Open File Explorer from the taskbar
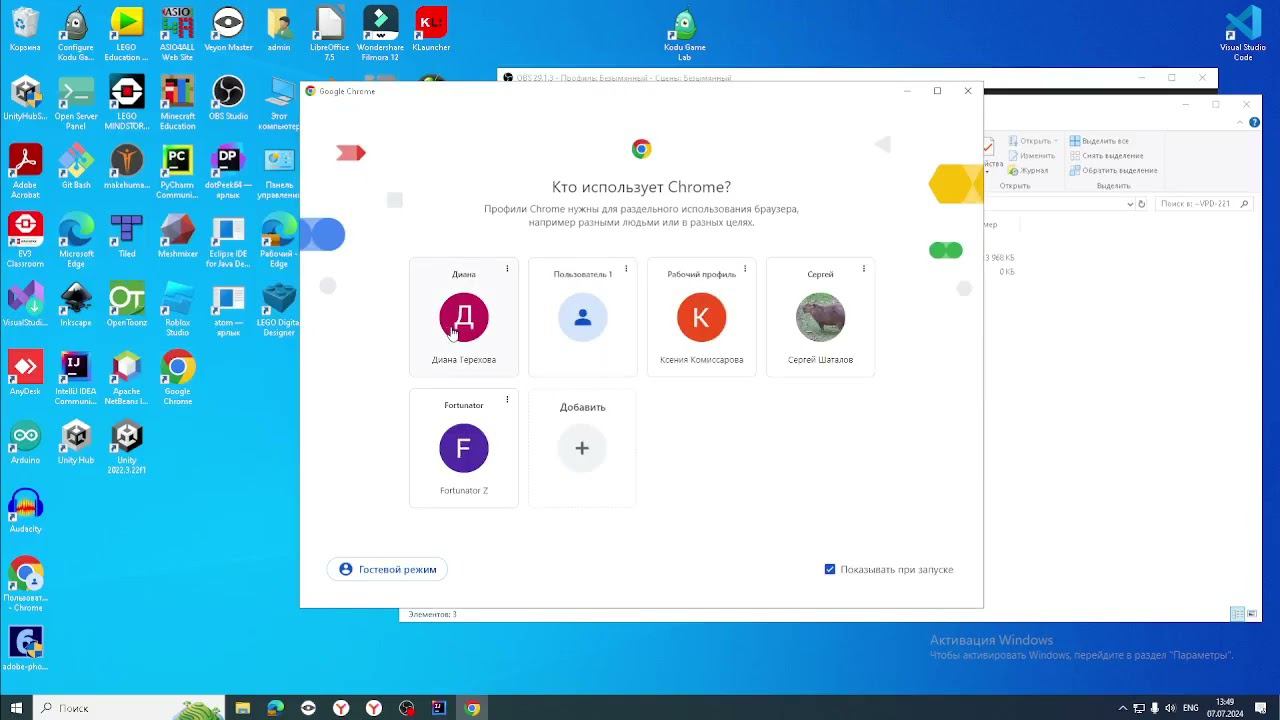The width and height of the screenshot is (1280, 720). [x=243, y=708]
